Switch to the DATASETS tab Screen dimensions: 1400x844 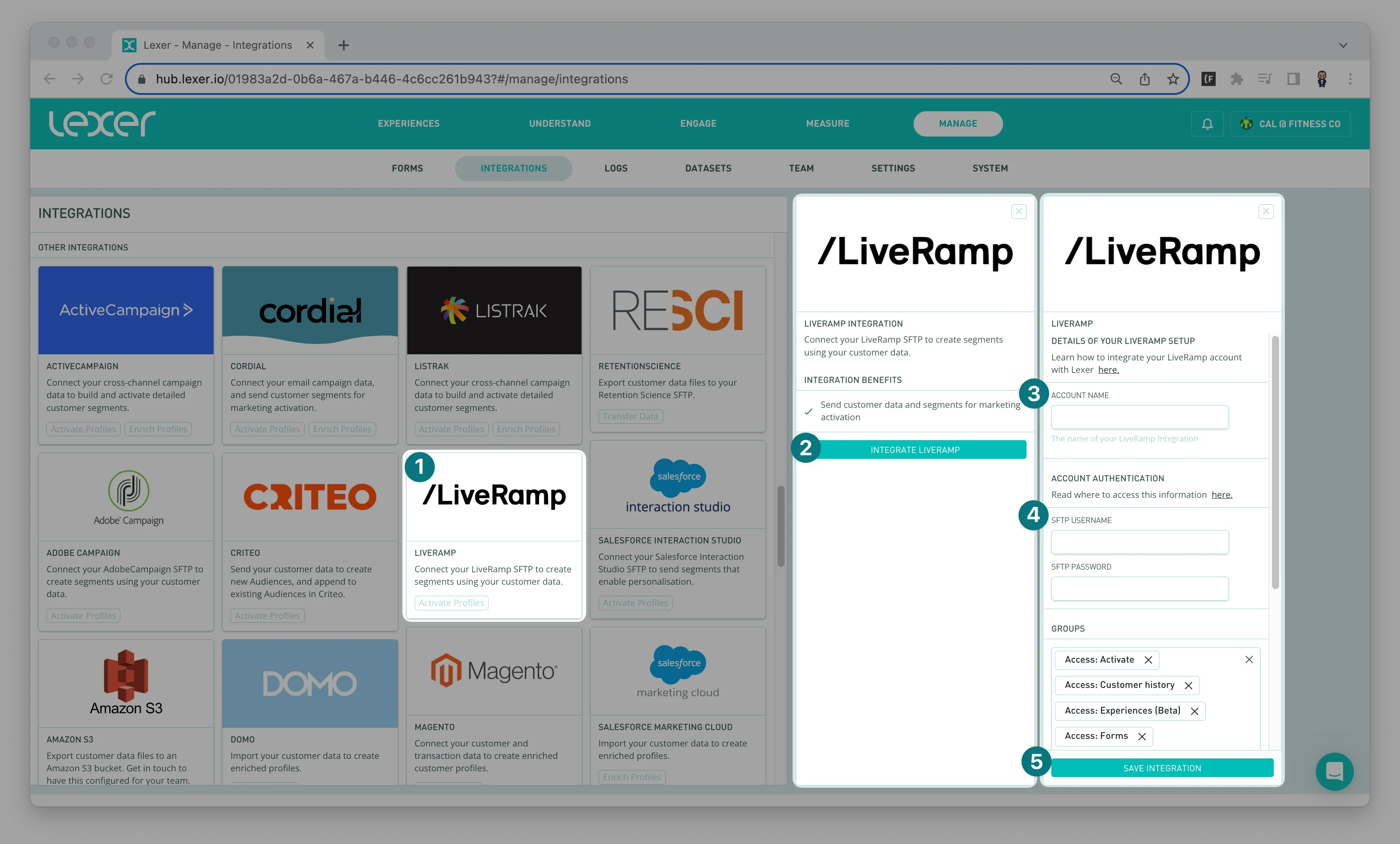coord(708,168)
